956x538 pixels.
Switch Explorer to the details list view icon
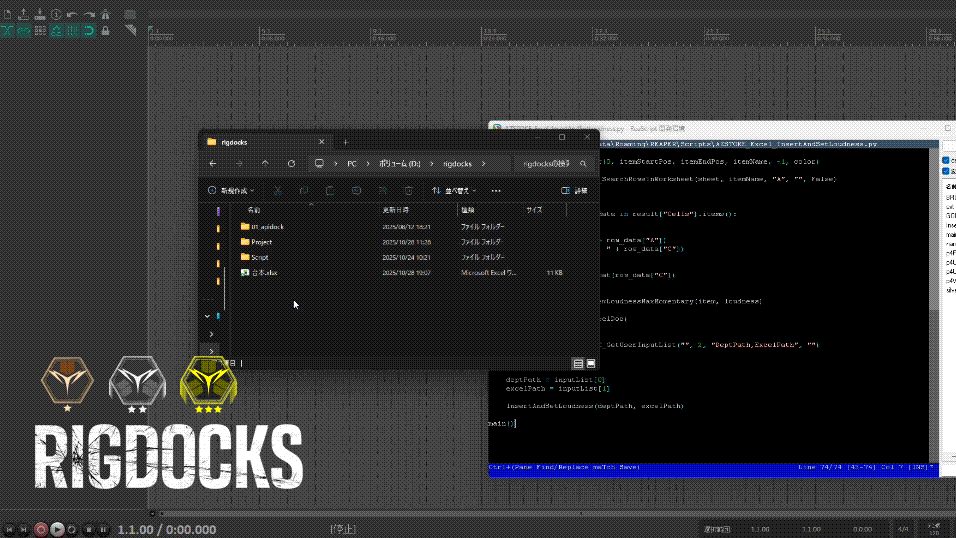click(x=578, y=364)
